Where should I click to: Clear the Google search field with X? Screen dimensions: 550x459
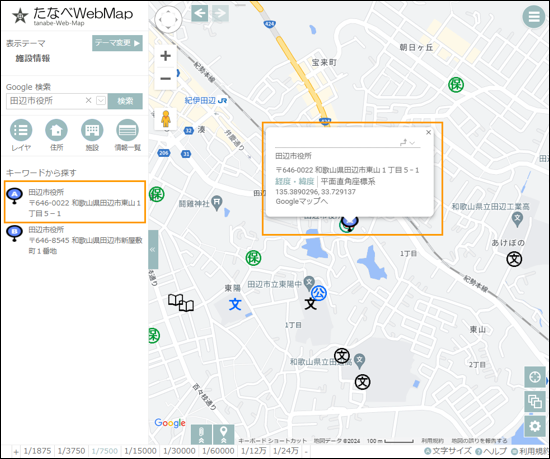coord(88,101)
